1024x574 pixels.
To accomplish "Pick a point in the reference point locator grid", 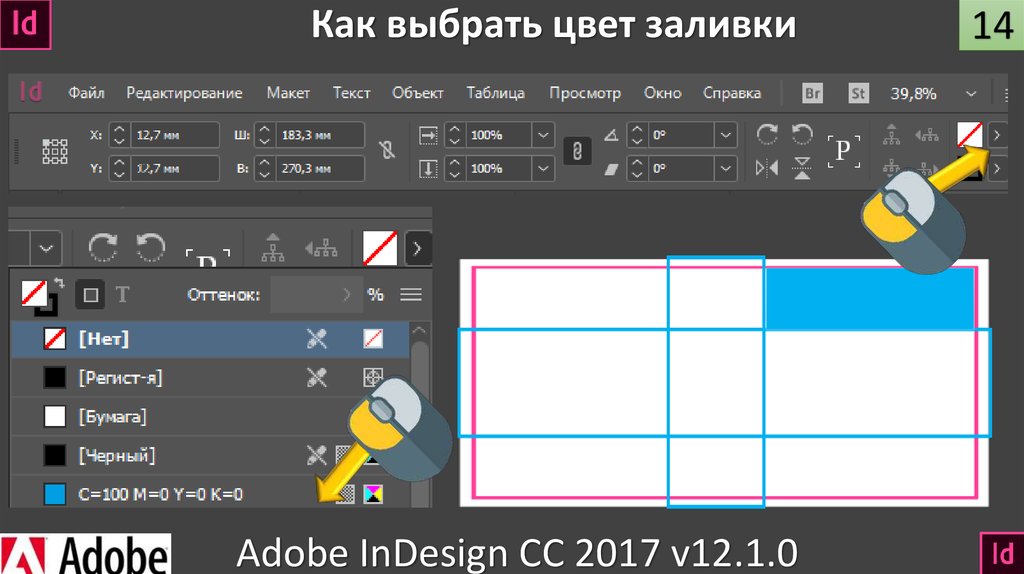I will point(55,151).
